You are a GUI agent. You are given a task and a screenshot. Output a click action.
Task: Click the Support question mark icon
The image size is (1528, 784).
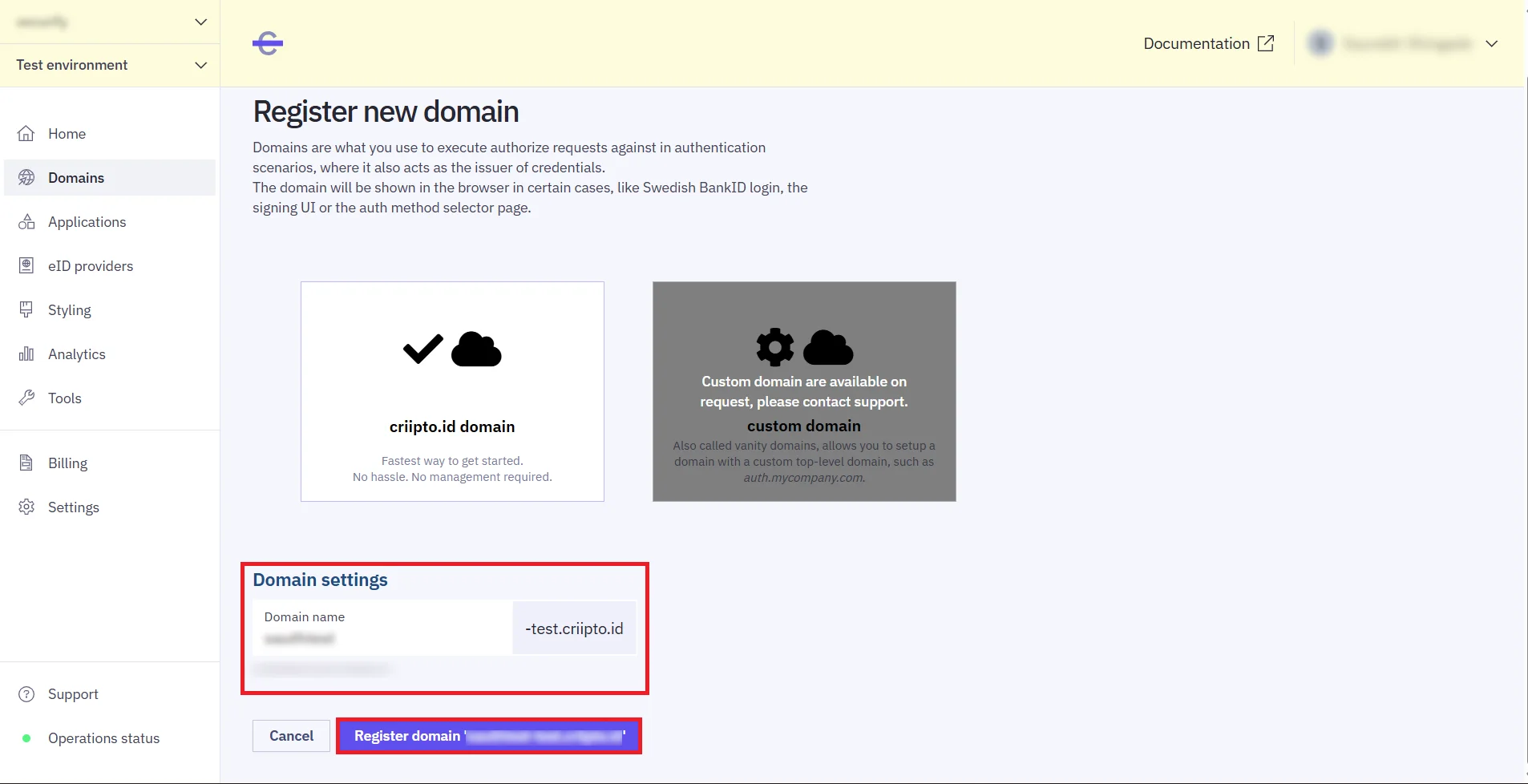[26, 694]
